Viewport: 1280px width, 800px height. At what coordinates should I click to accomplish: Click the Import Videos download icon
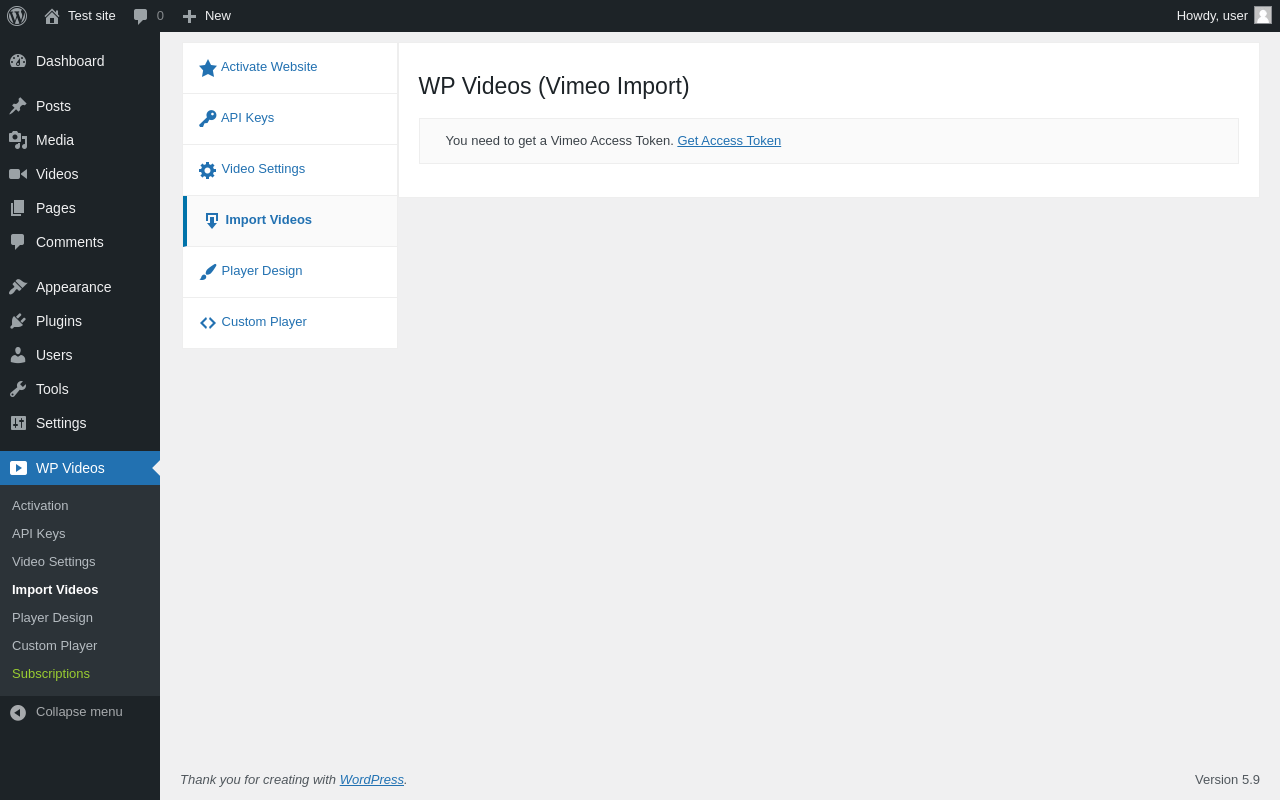212,221
